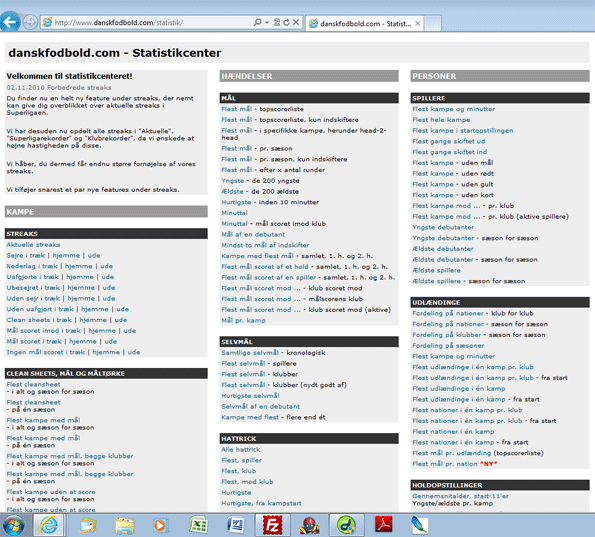Viewport: 595px width, 537px height.
Task: Open Flest mål link for topscorerliste
Action: click(236, 109)
